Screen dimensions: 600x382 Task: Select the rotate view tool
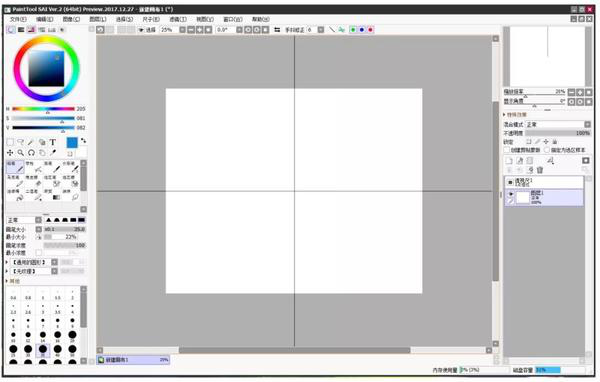point(31,153)
